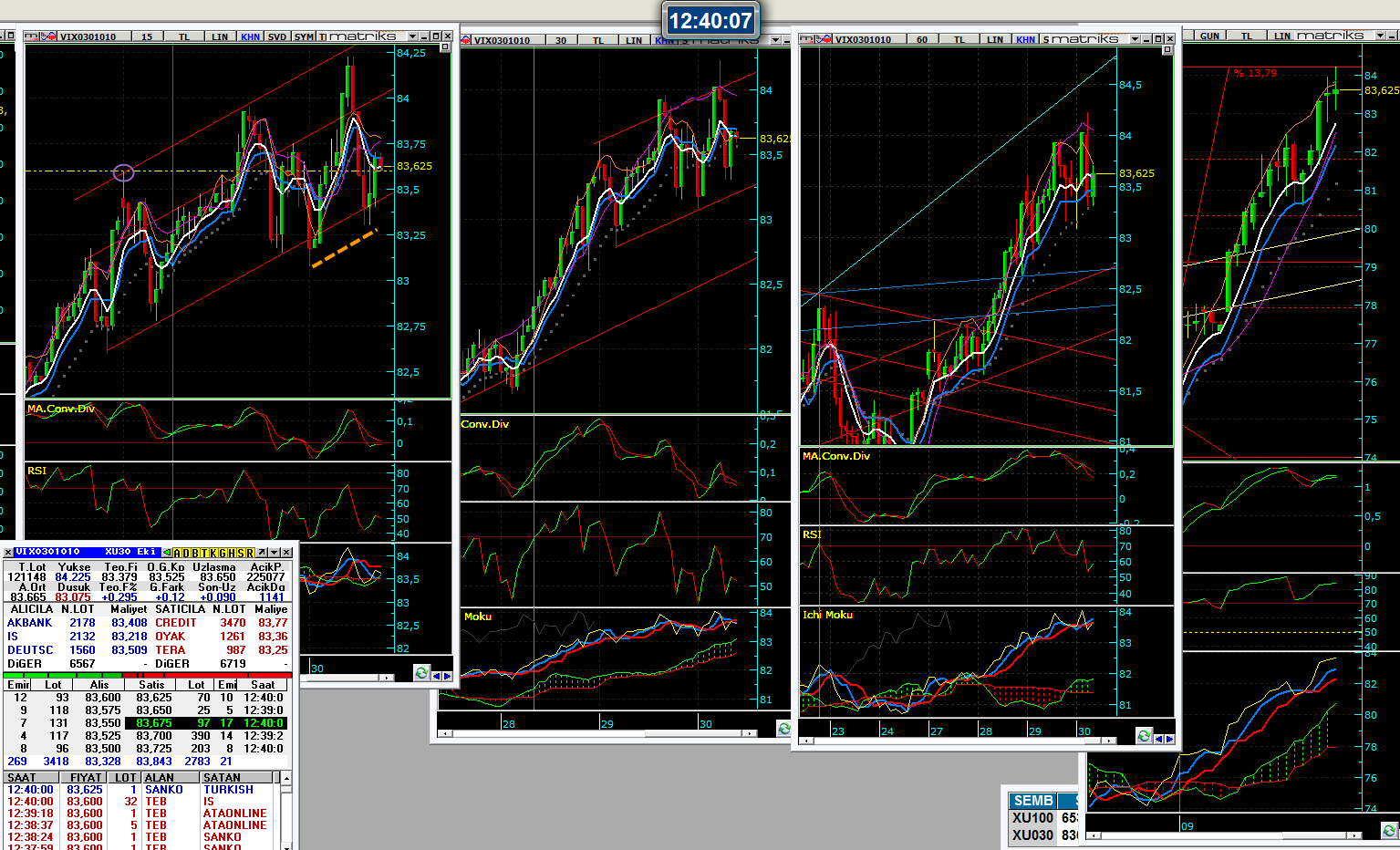The image size is (1400, 850).
Task: Click the AKBANK row in the buyers list
Action: [x=30, y=623]
